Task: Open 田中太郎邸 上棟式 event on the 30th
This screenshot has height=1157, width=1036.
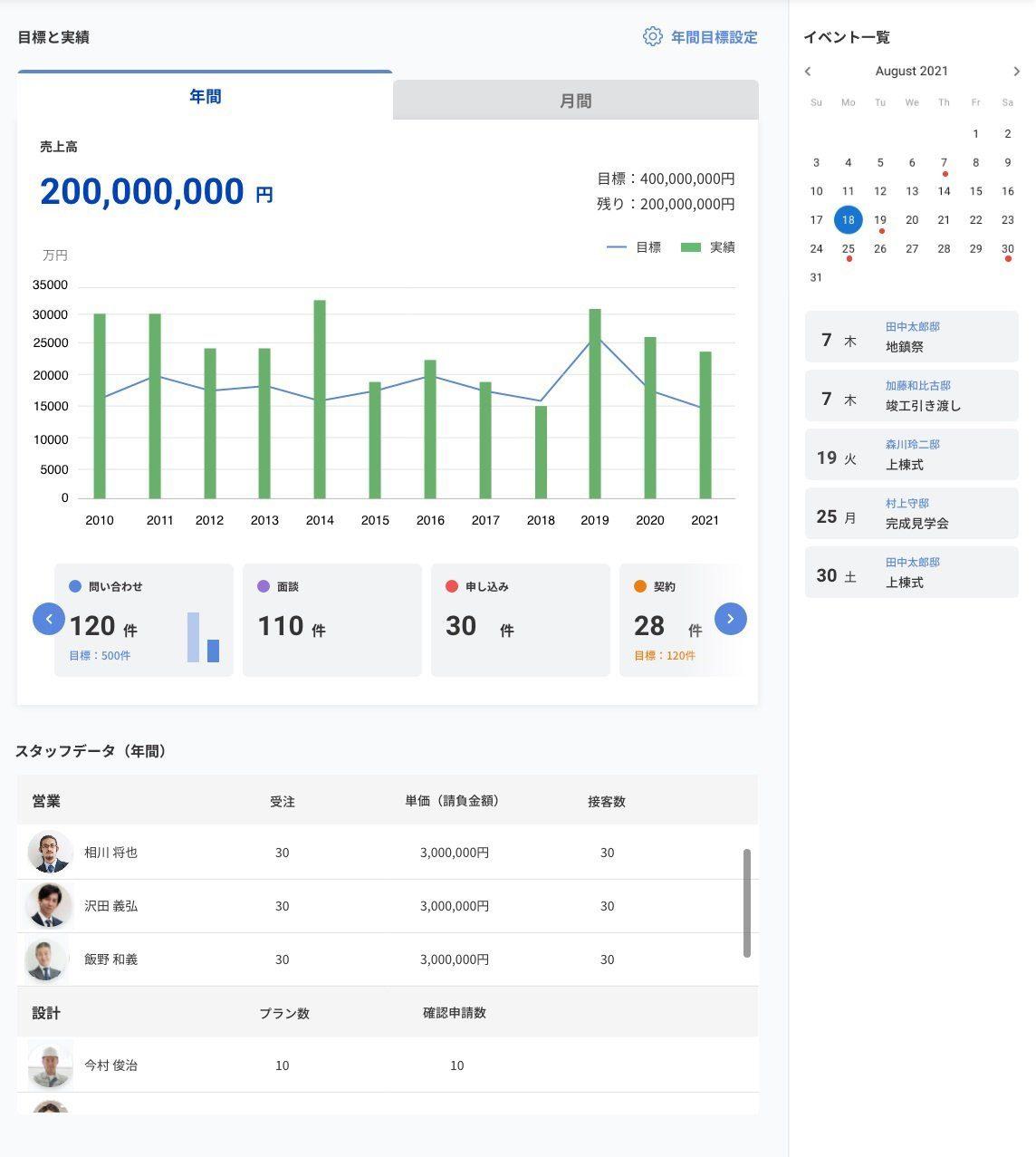Action: point(912,573)
